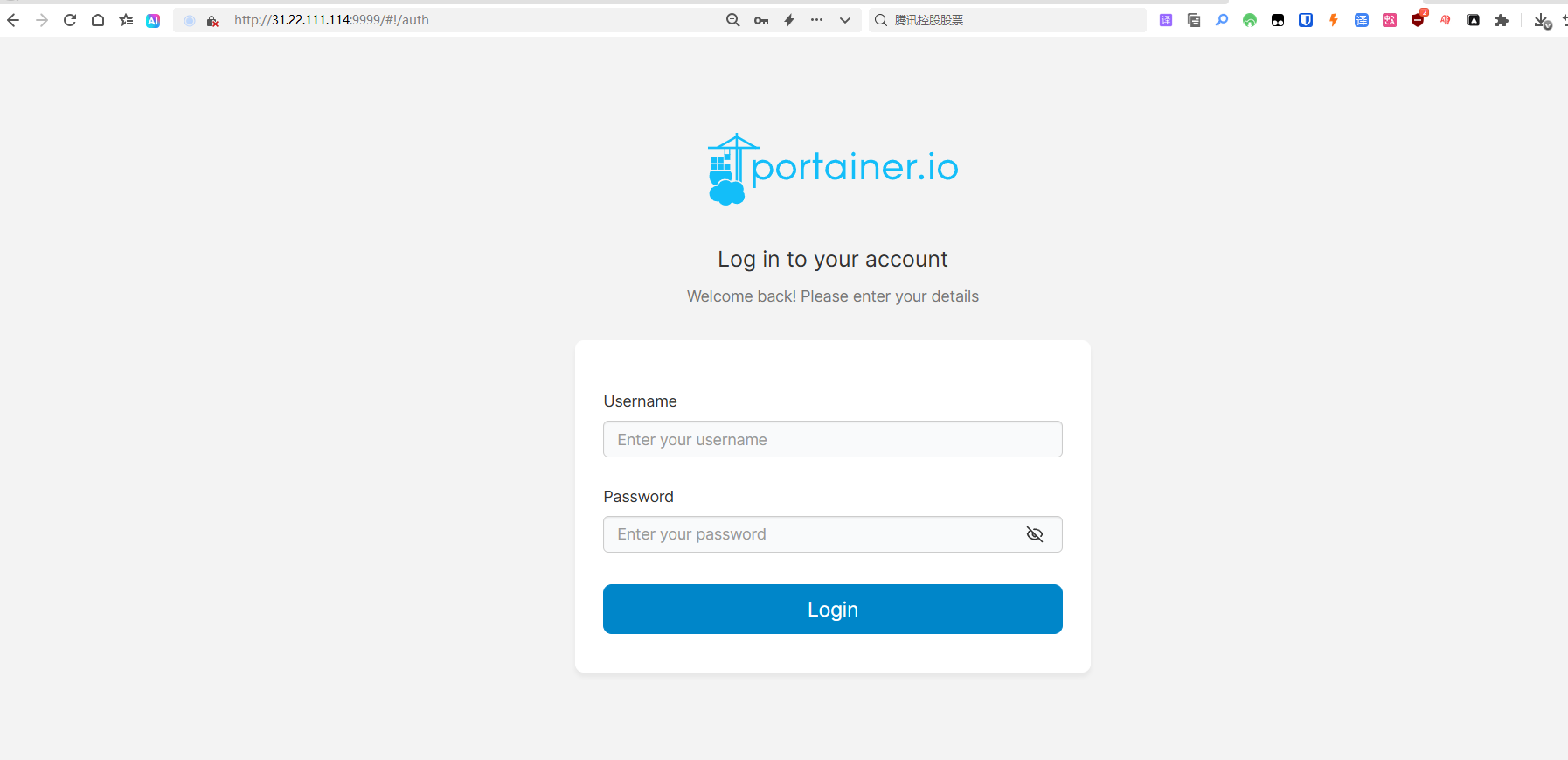
Task: Click the Password label
Action: (638, 497)
